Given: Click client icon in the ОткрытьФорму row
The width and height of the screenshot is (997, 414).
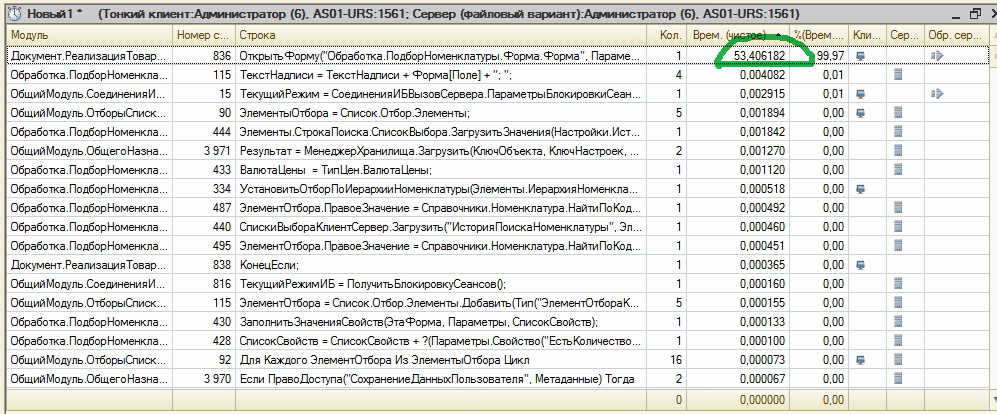Looking at the screenshot, I should tap(862, 56).
